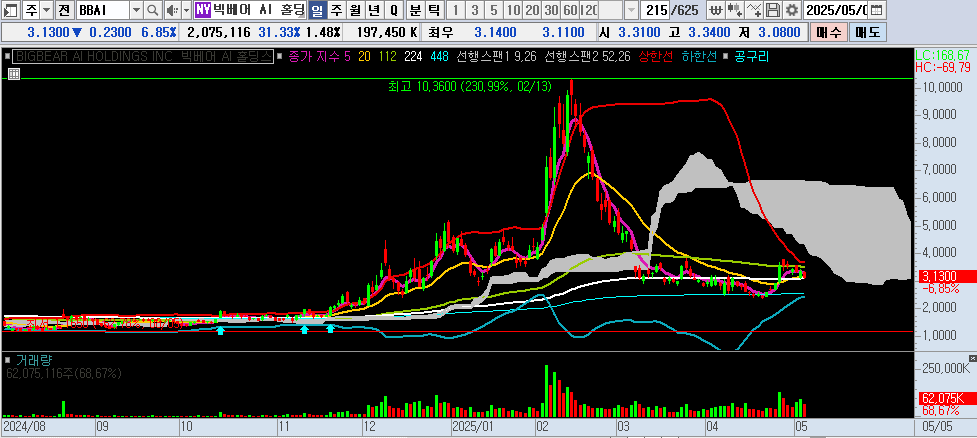977x438 pixels.
Task: Expand the ticker symbol history dropdown arrow
Action: point(136,9)
